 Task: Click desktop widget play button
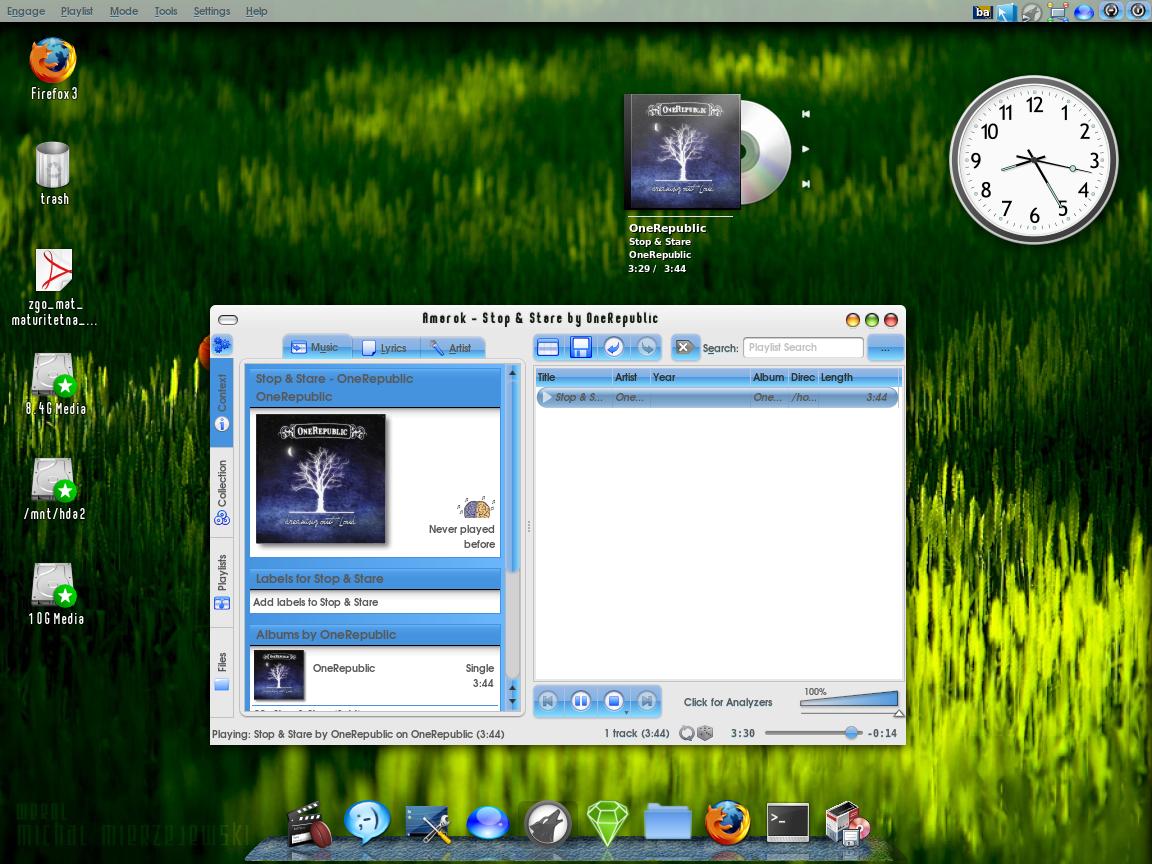click(x=806, y=148)
